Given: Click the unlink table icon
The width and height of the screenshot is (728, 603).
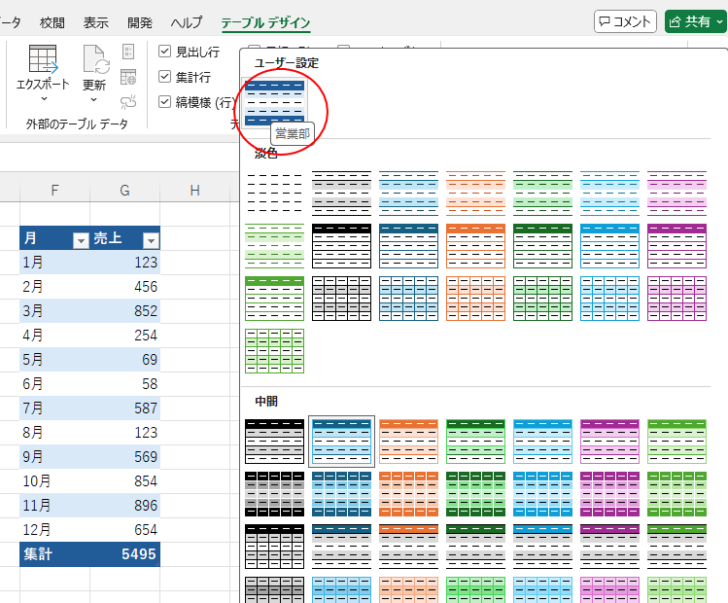Looking at the screenshot, I should [x=128, y=101].
